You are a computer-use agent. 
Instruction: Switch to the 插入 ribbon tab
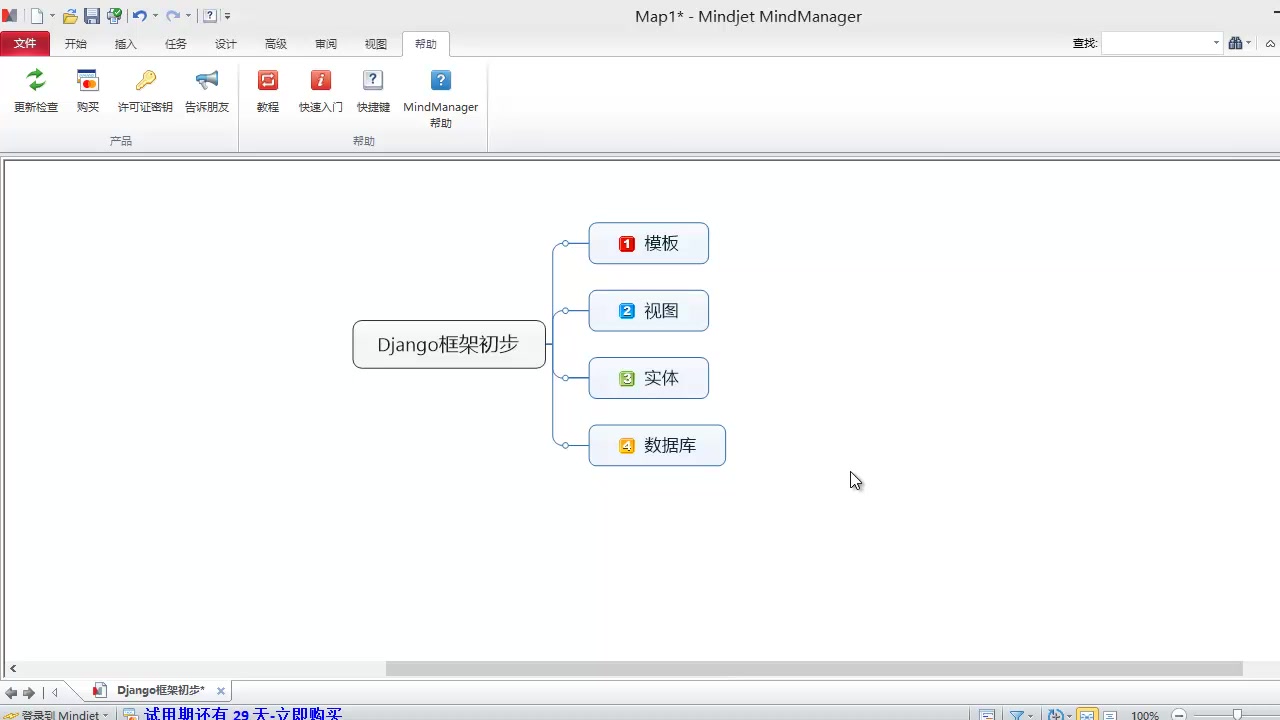click(126, 44)
